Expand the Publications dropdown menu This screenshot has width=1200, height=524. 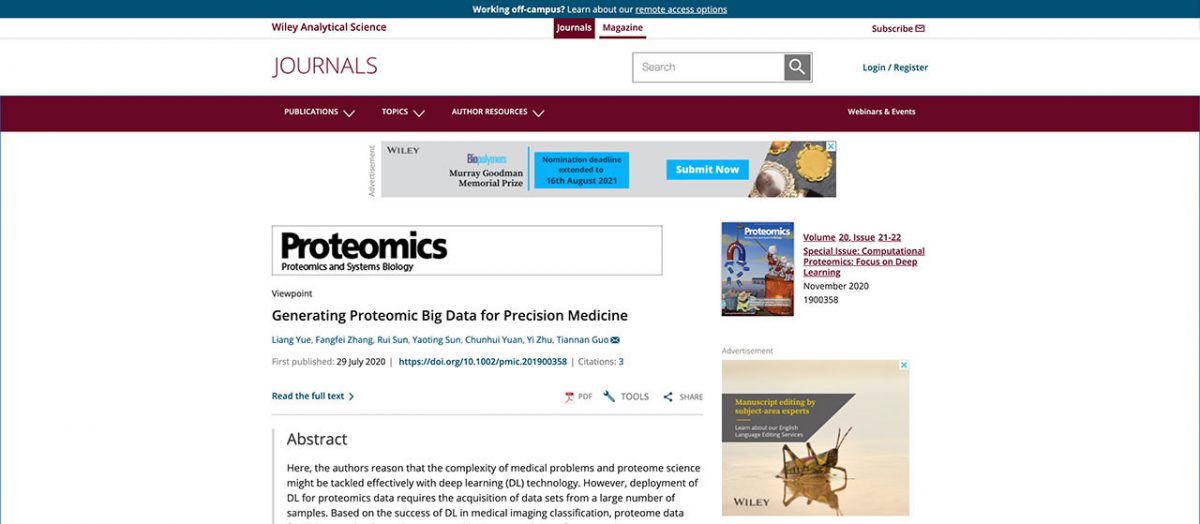click(x=319, y=112)
